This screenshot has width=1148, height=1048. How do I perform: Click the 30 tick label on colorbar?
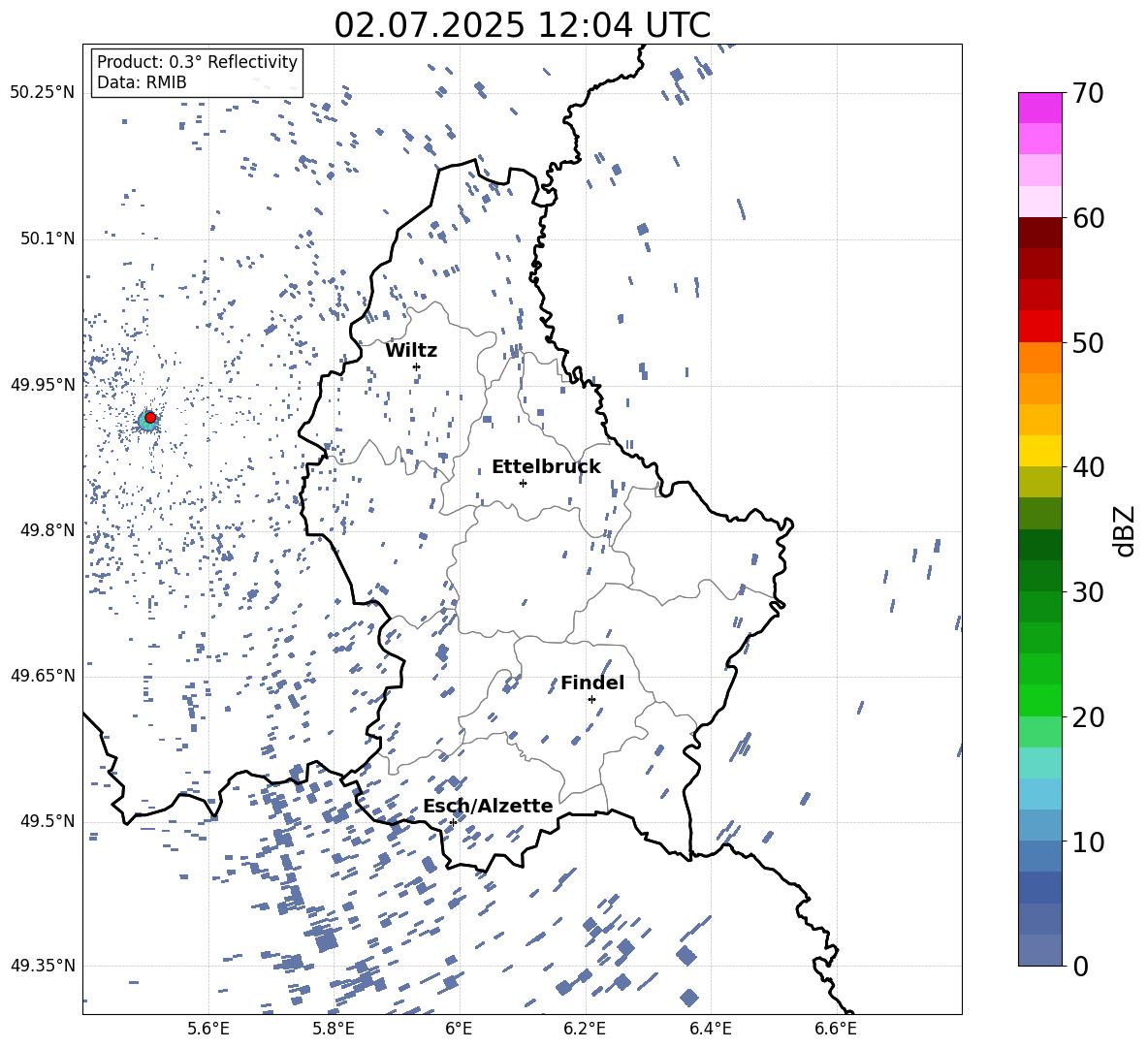[1088, 592]
